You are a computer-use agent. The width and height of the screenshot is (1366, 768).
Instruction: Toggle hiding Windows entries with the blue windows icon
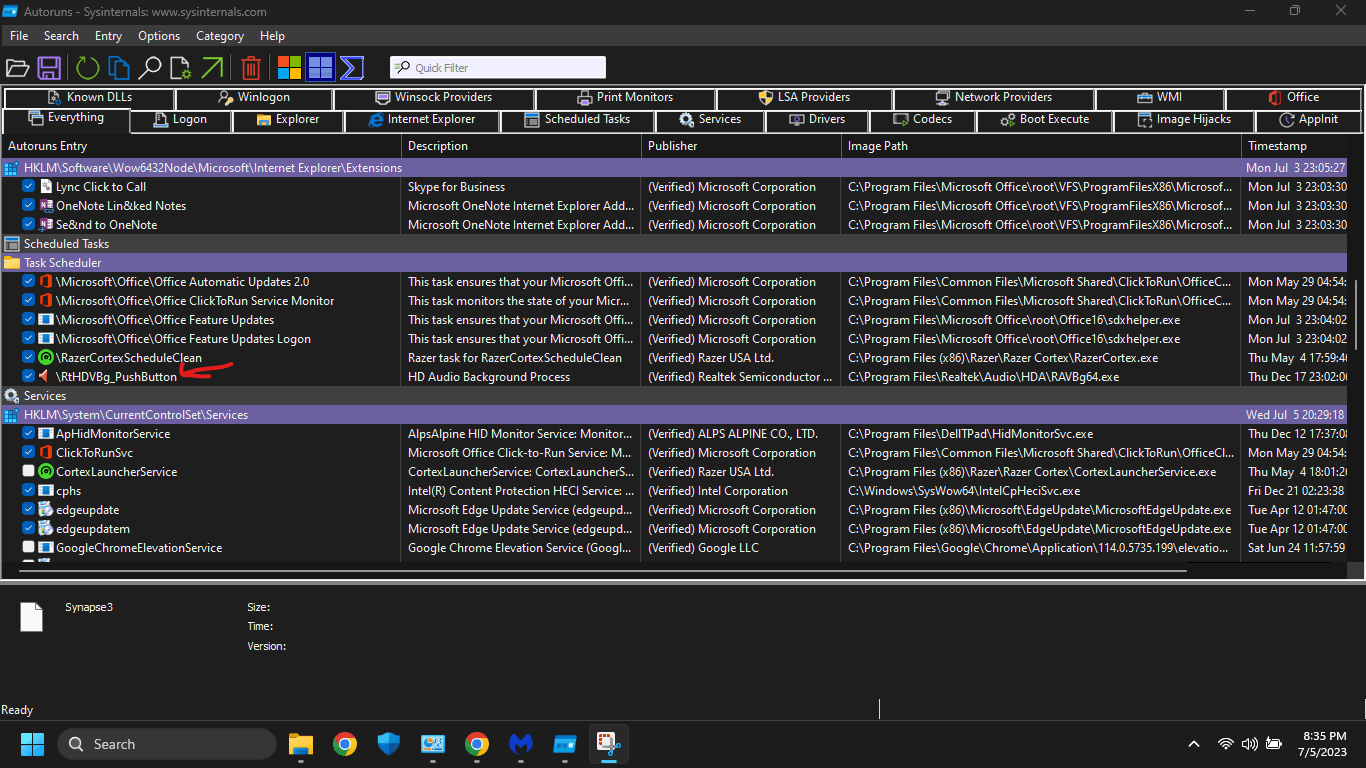(x=320, y=68)
